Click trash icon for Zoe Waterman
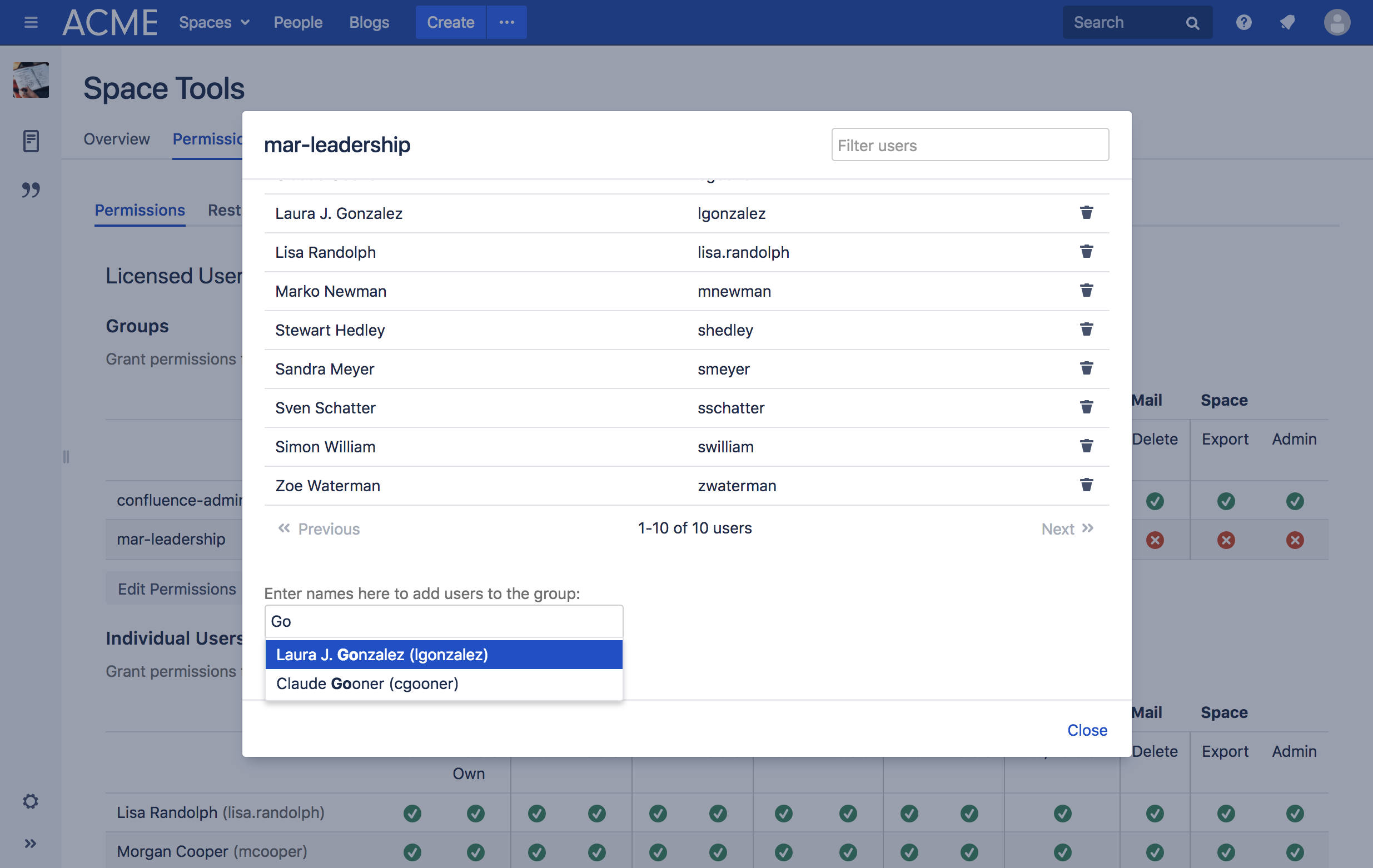 pyautogui.click(x=1086, y=485)
